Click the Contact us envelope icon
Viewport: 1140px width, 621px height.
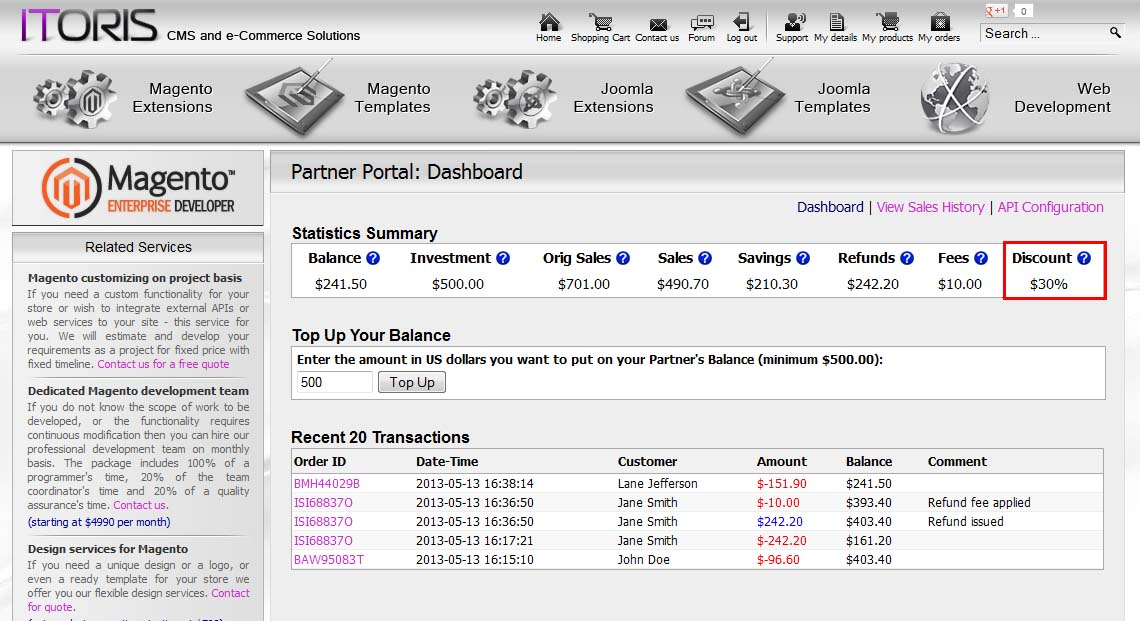[x=657, y=24]
